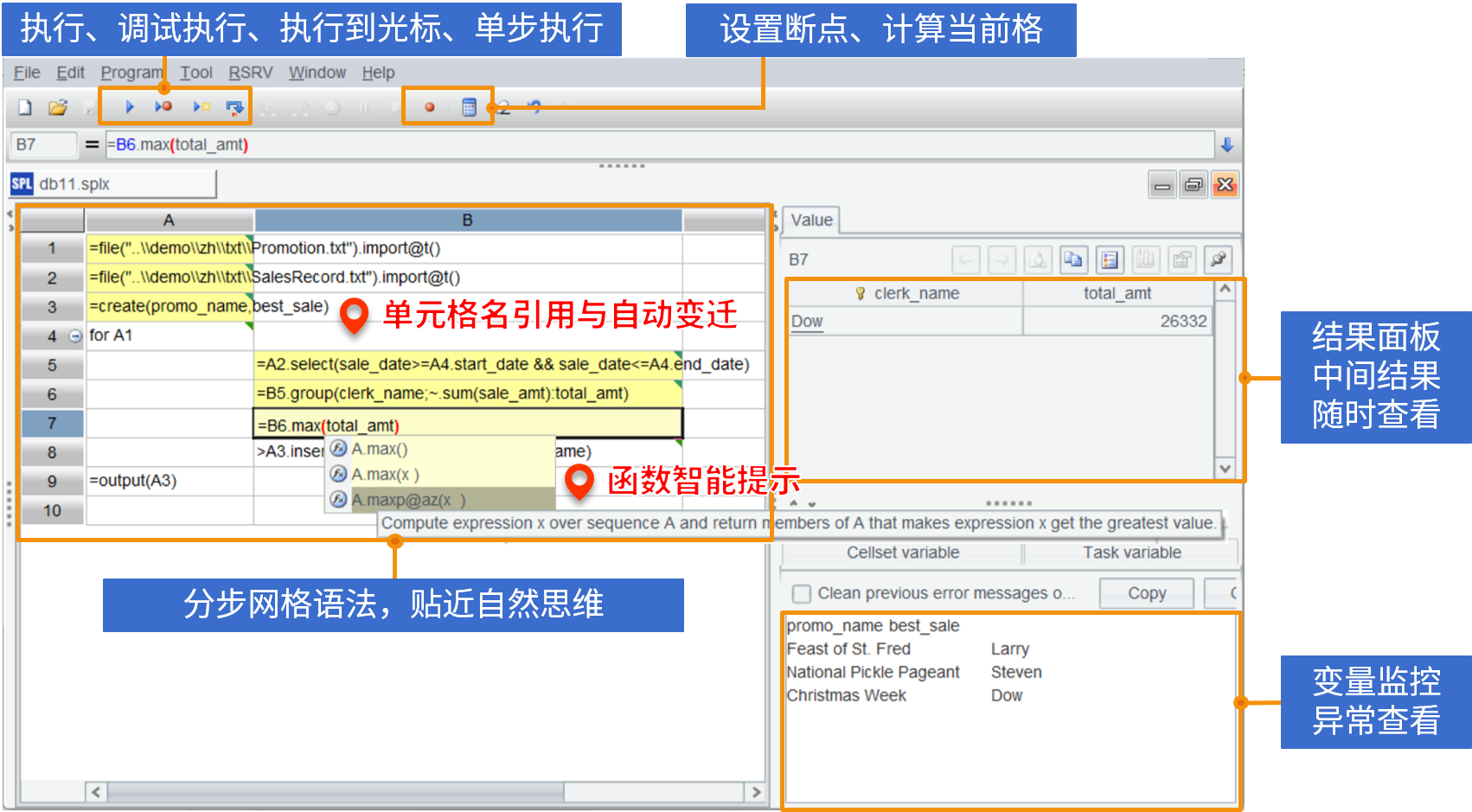Click the Dow value in result table
The height and width of the screenshot is (812, 1472).
point(807,321)
